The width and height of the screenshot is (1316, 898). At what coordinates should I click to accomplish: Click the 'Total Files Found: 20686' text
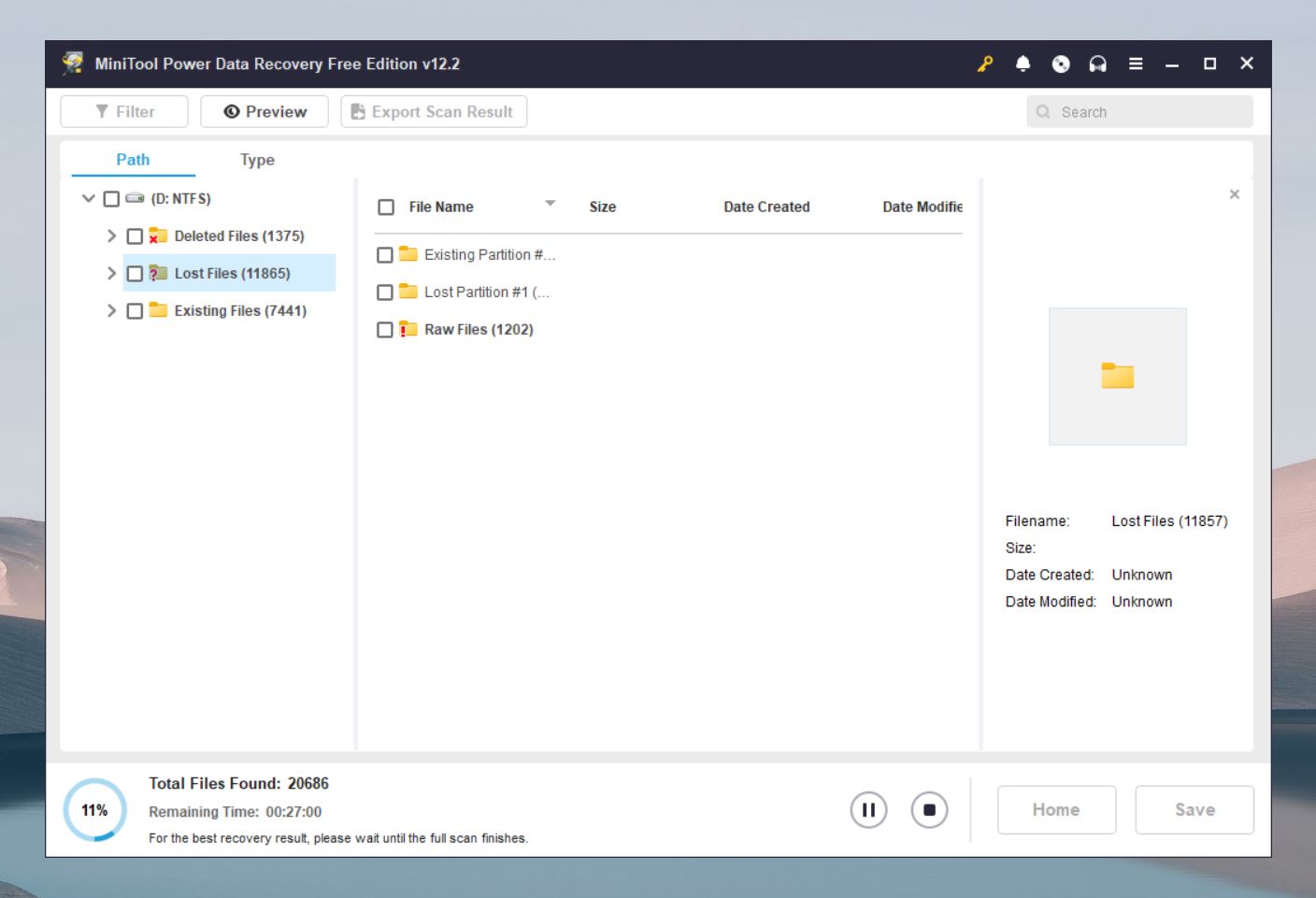click(x=238, y=783)
